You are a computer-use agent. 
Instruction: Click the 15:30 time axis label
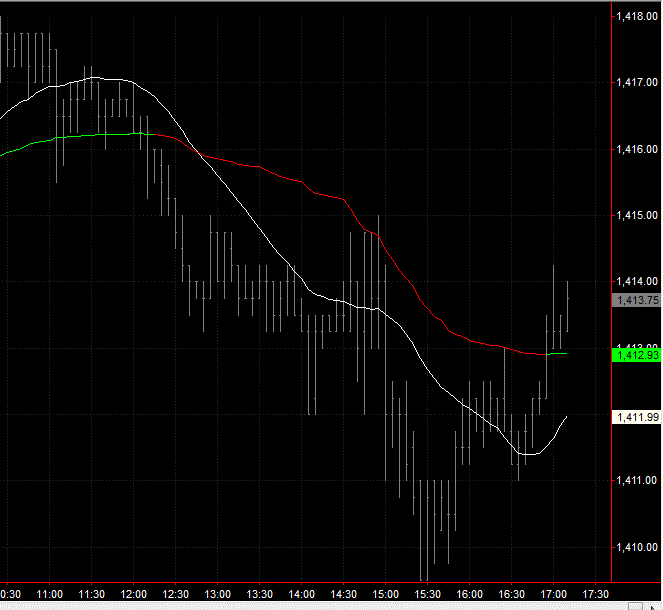[427, 594]
